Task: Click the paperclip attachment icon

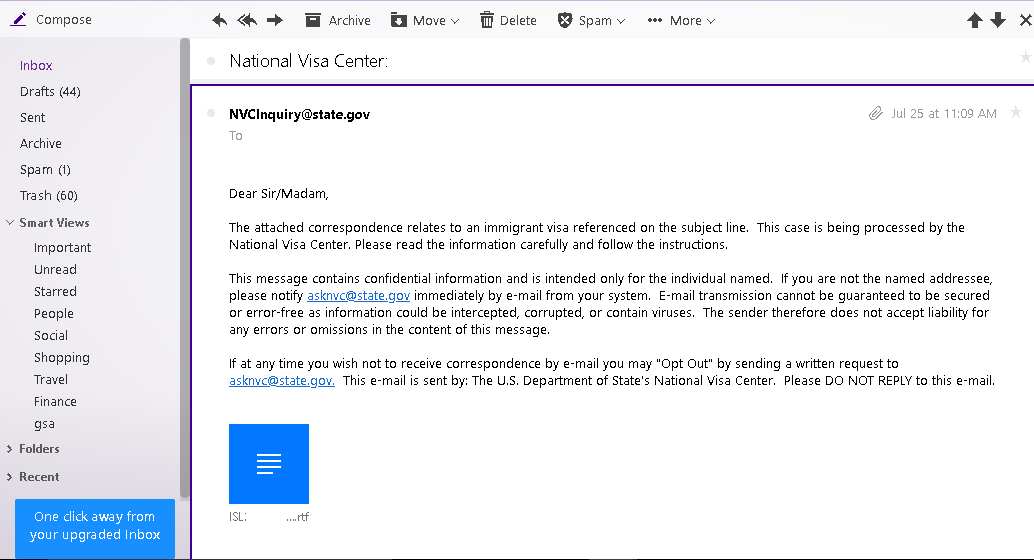Action: pyautogui.click(x=875, y=113)
